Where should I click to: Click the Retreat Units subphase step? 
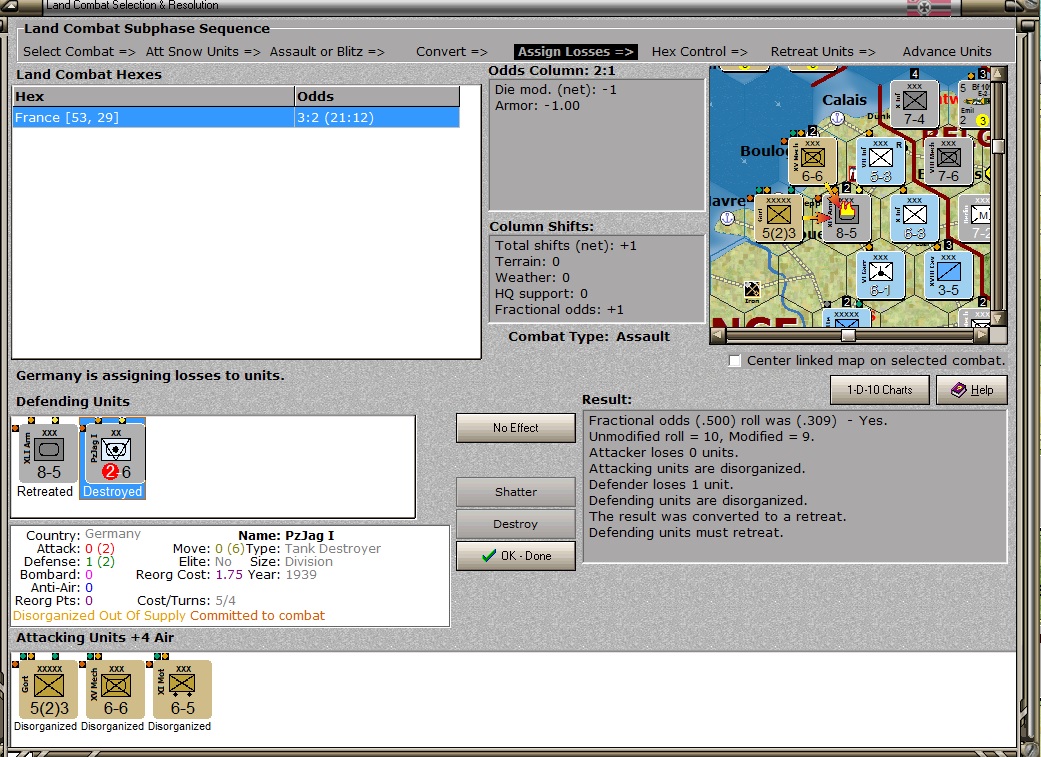pos(823,52)
